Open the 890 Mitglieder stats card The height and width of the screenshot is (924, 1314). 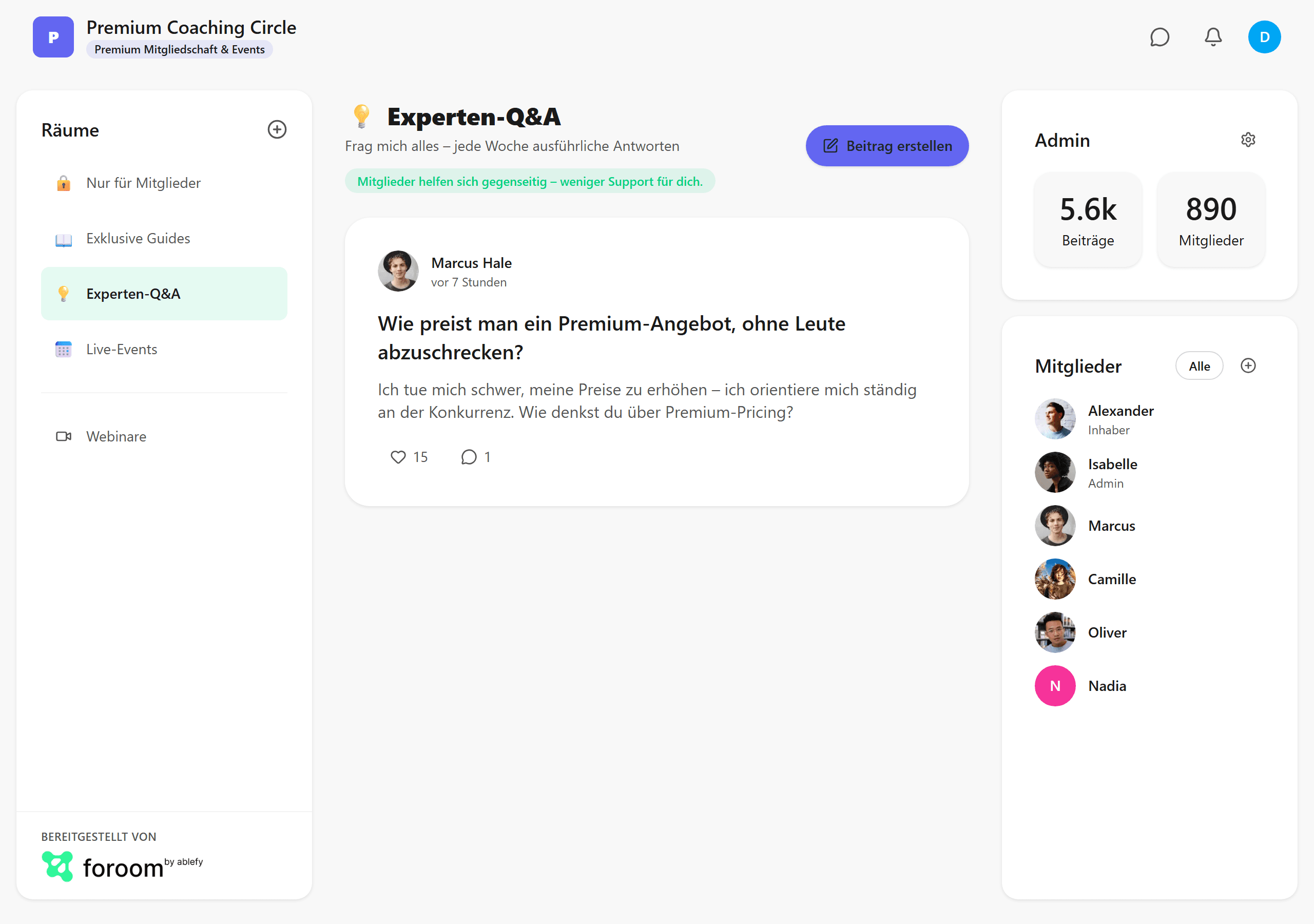(1211, 220)
